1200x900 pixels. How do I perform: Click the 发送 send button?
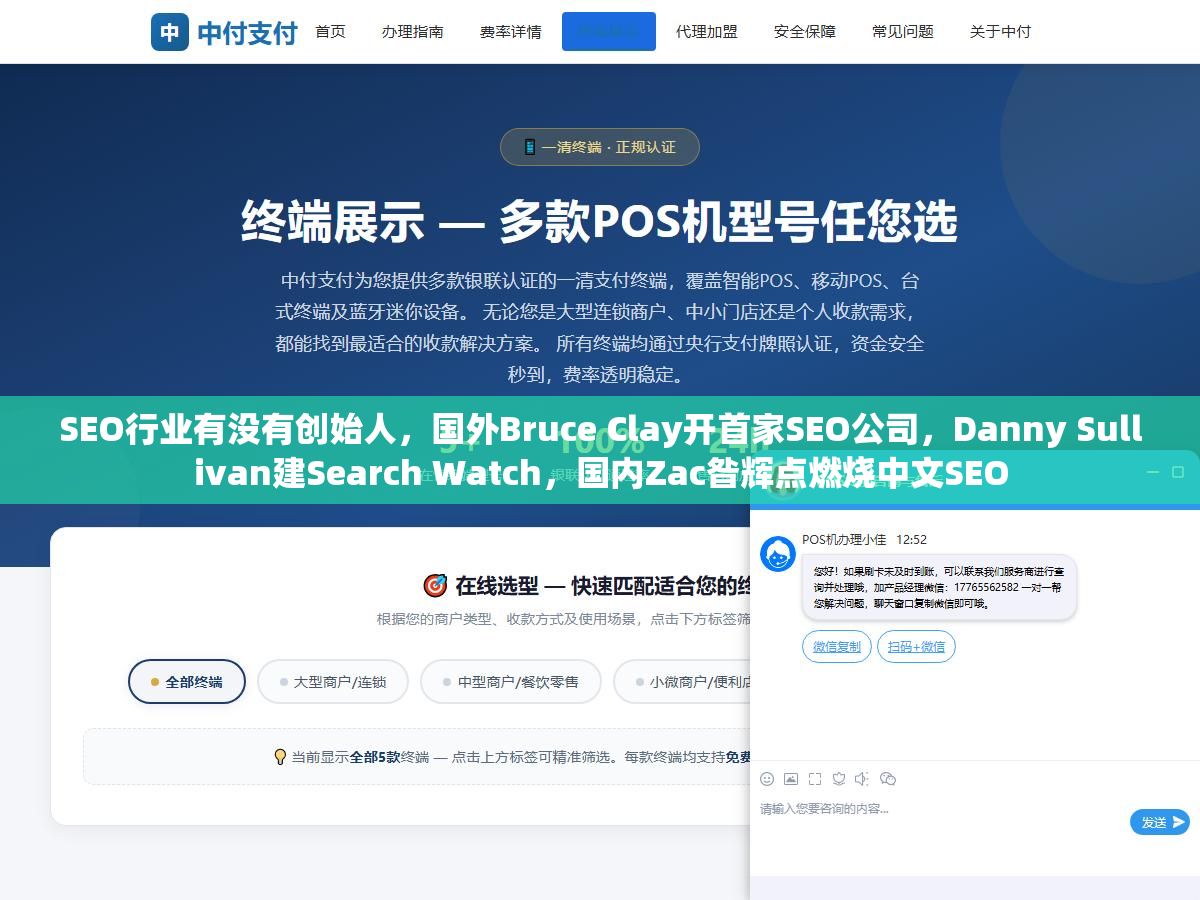point(1160,822)
